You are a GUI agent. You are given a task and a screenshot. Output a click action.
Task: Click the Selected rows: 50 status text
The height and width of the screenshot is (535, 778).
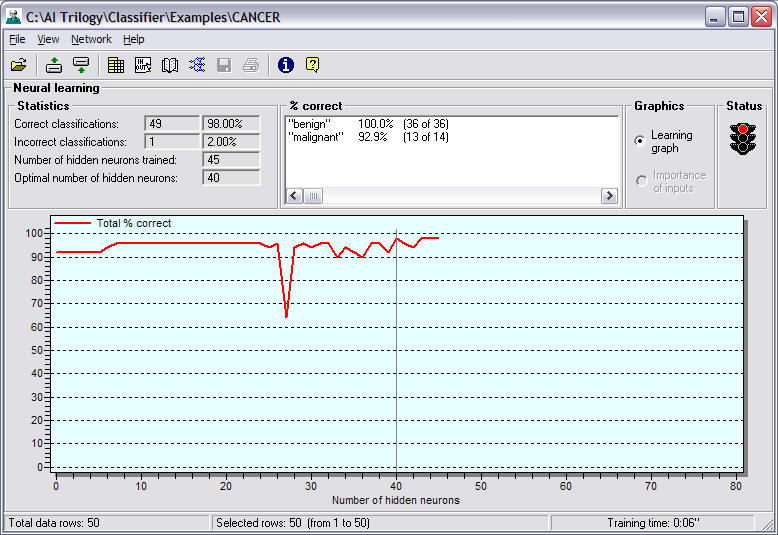click(x=293, y=523)
